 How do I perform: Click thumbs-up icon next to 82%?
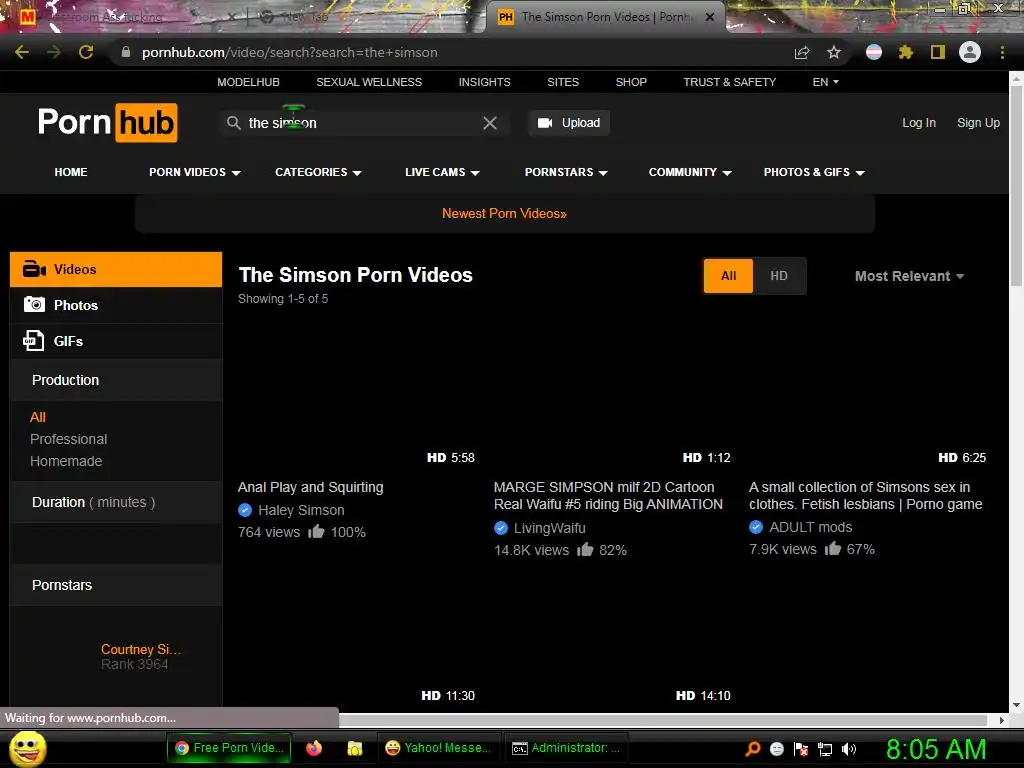point(585,549)
